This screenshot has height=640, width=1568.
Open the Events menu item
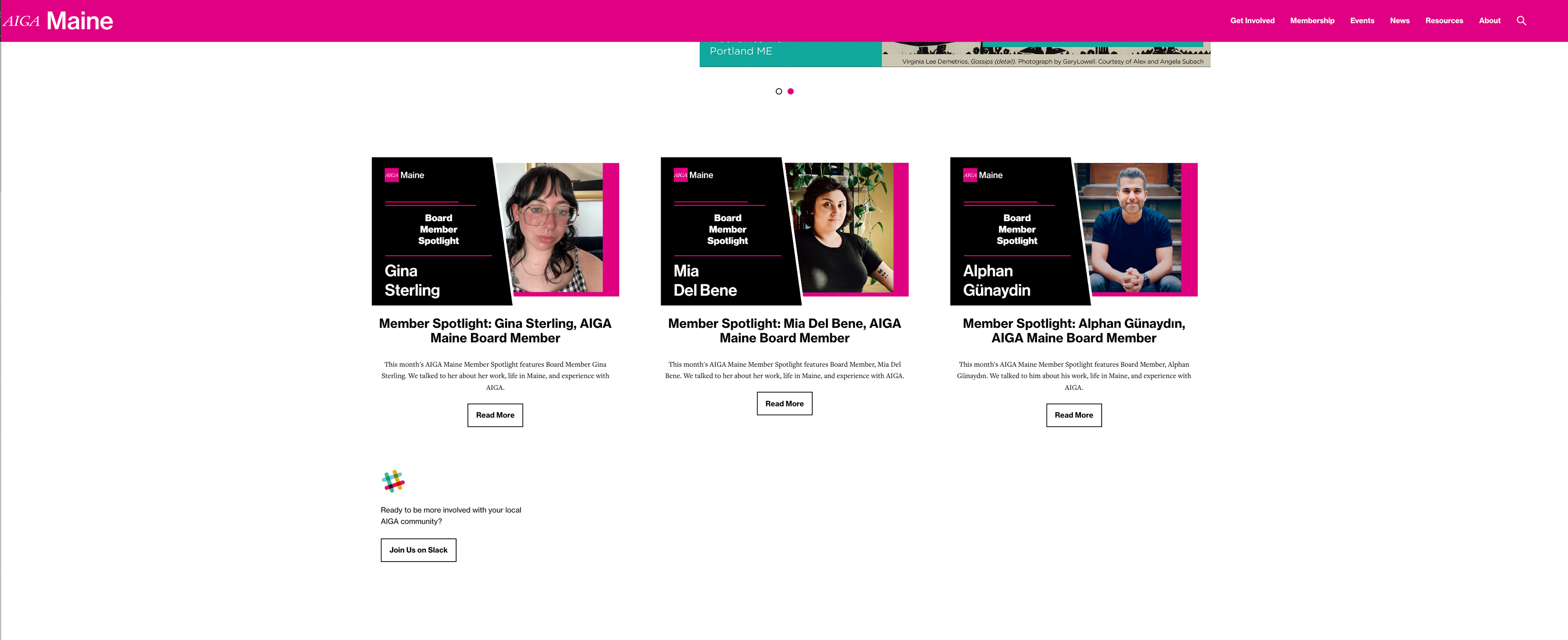(x=1362, y=21)
